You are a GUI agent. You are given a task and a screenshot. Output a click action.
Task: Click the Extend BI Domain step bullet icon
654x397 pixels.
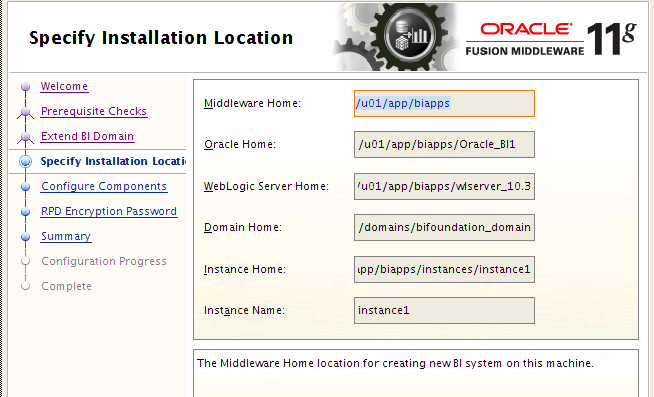pyautogui.click(x=25, y=137)
